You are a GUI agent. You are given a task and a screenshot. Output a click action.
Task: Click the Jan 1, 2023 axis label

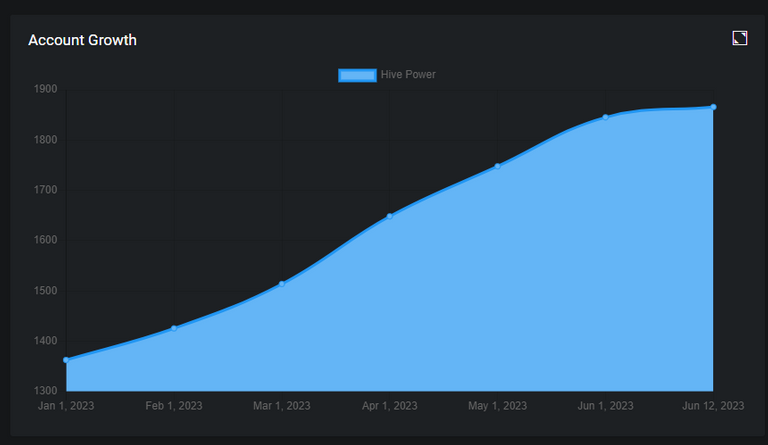click(x=66, y=406)
